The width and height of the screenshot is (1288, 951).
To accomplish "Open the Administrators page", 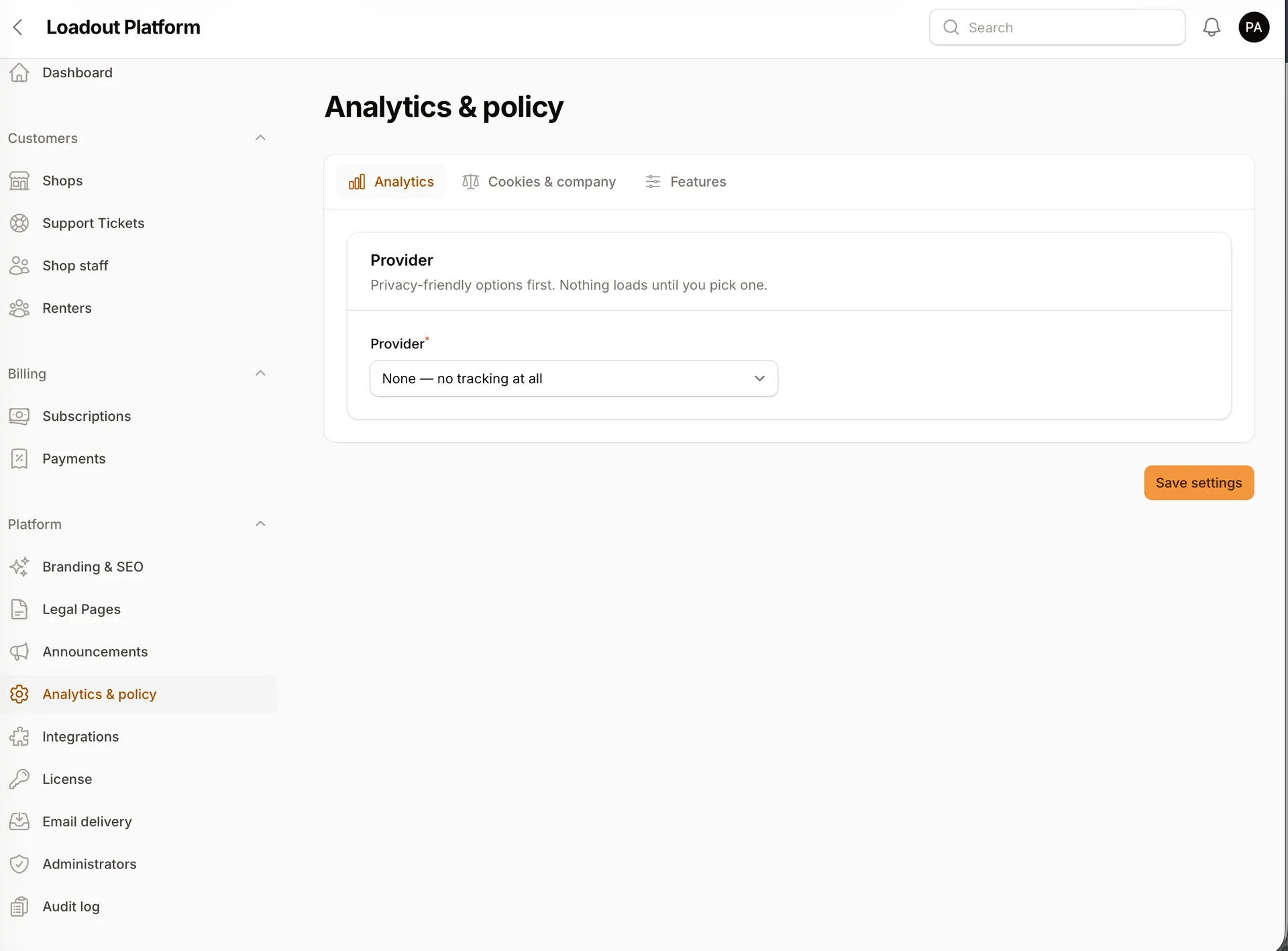I will coord(139,864).
